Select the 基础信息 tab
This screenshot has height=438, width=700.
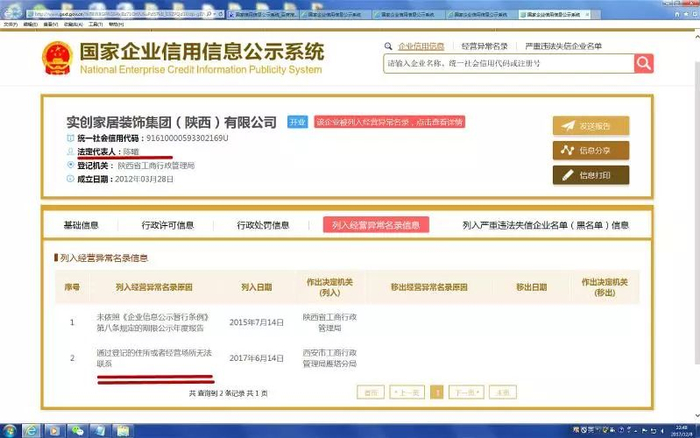(81, 225)
